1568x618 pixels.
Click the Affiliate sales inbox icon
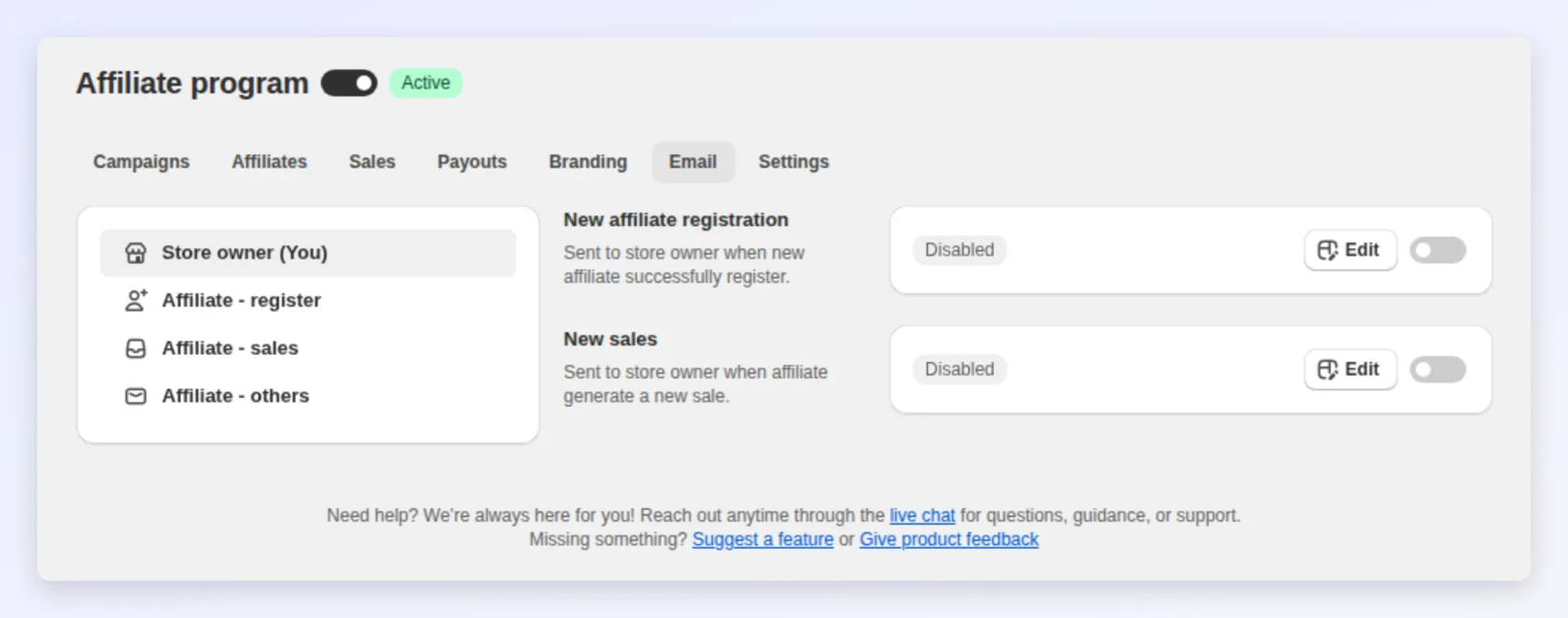(x=136, y=348)
